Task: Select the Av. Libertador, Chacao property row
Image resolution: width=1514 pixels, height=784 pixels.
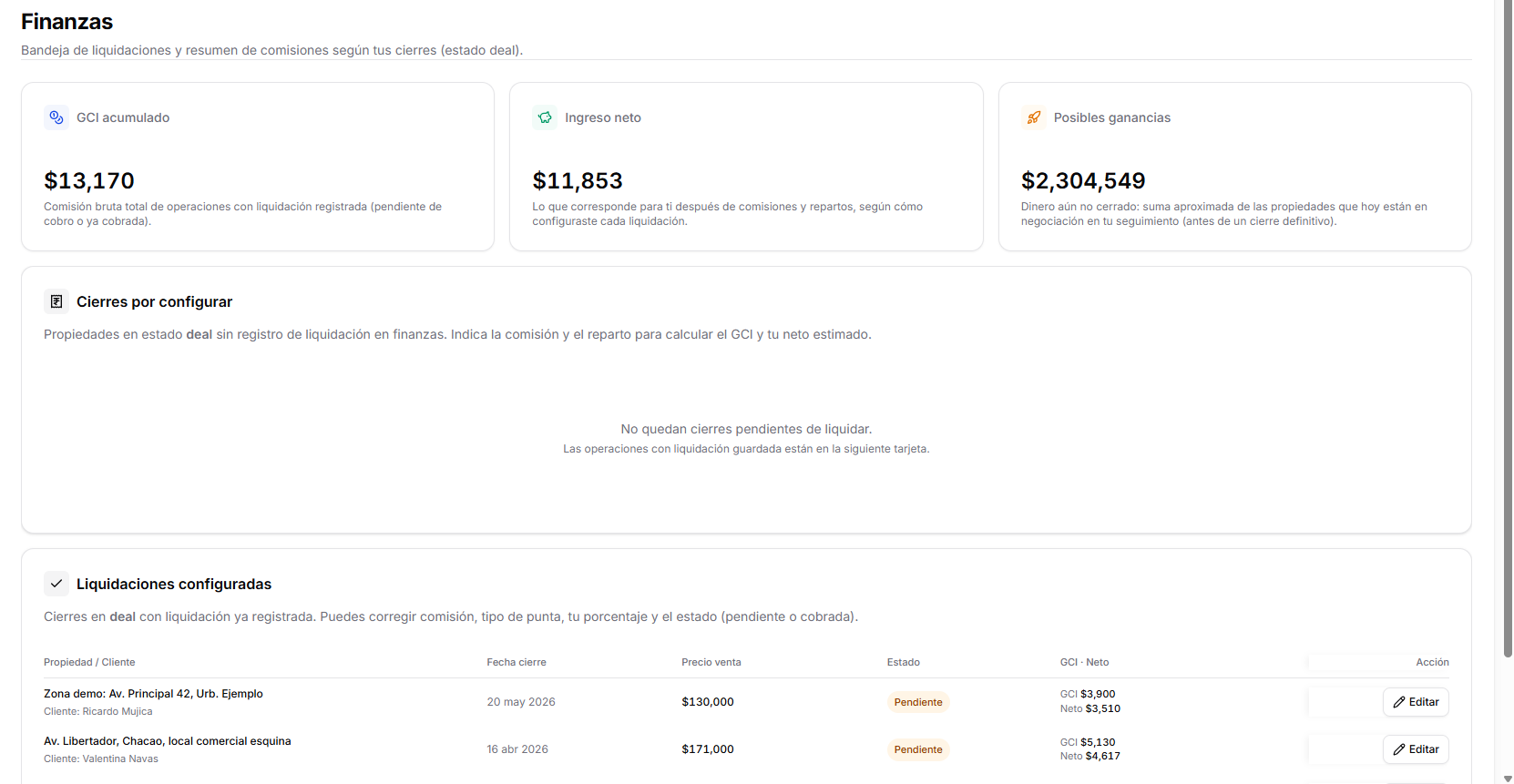Action: tap(746, 749)
